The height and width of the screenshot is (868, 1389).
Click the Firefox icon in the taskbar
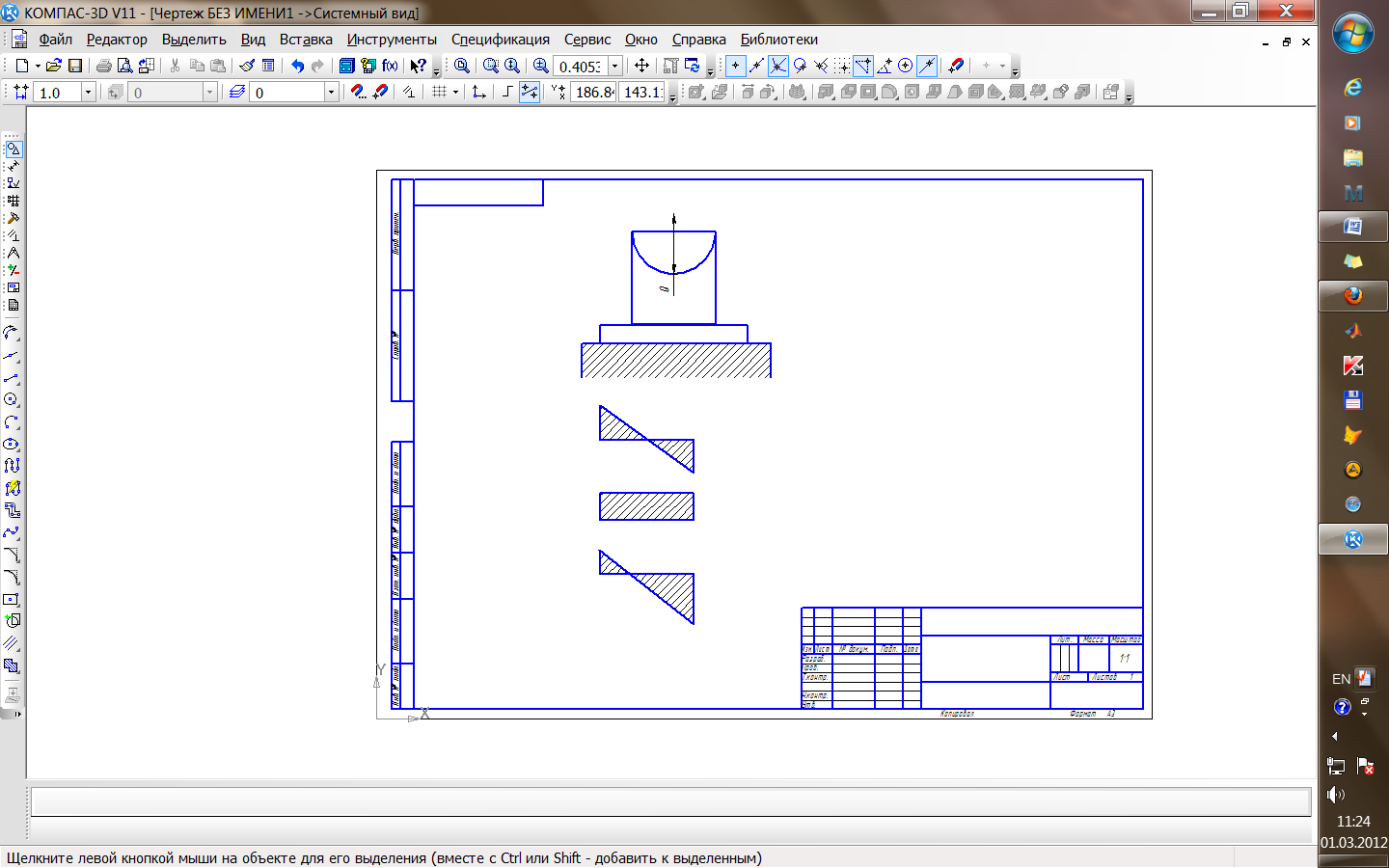1352,296
